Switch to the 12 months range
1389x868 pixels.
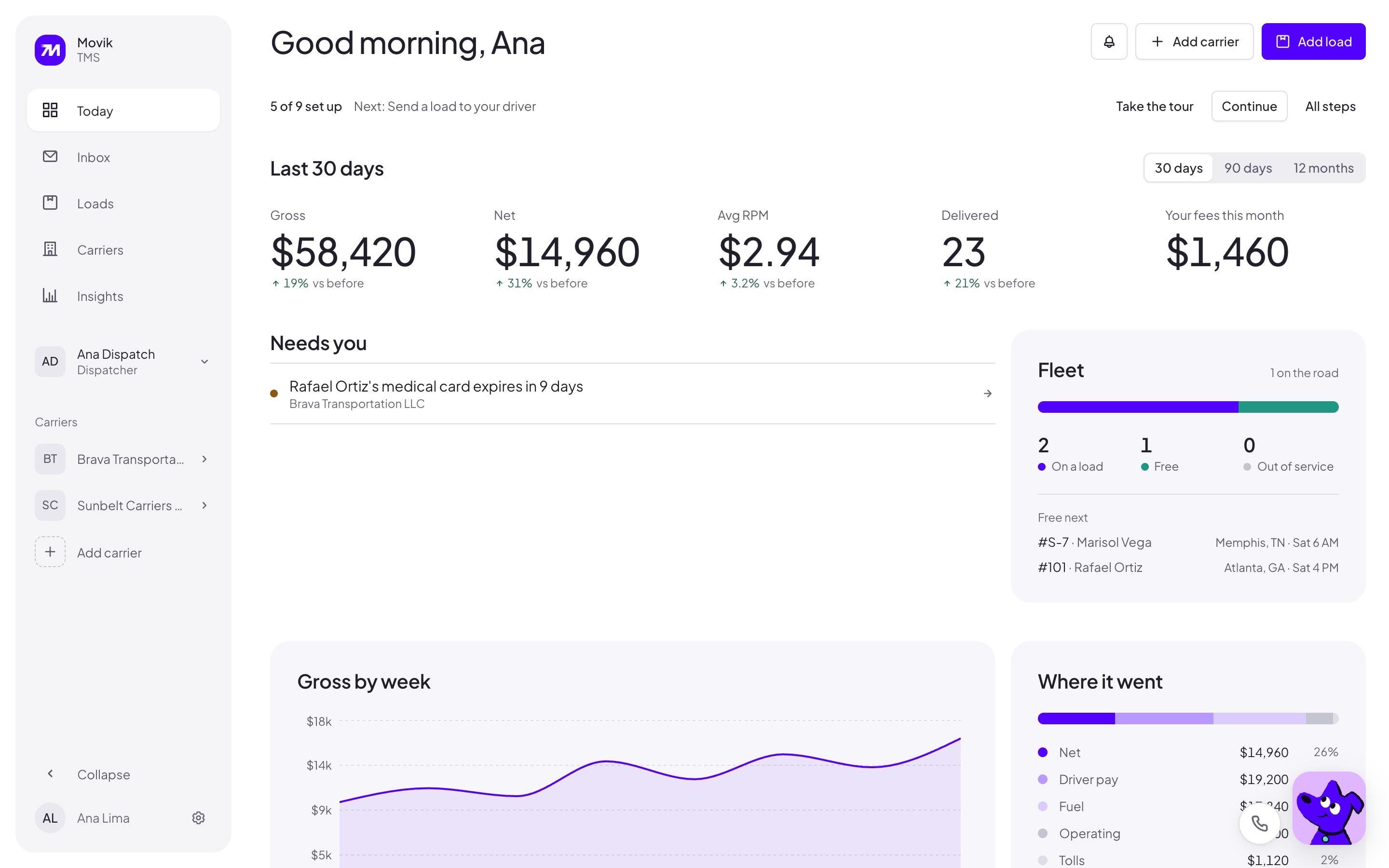1323,168
